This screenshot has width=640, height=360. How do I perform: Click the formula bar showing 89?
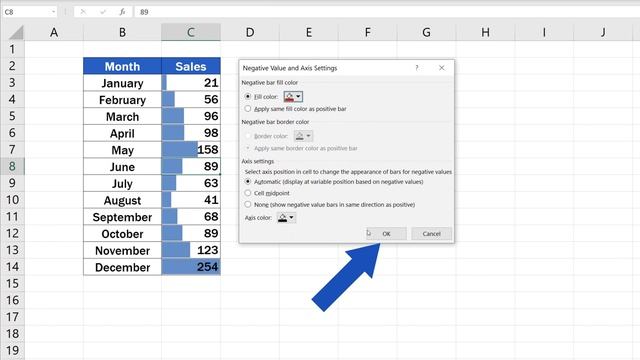click(388, 12)
